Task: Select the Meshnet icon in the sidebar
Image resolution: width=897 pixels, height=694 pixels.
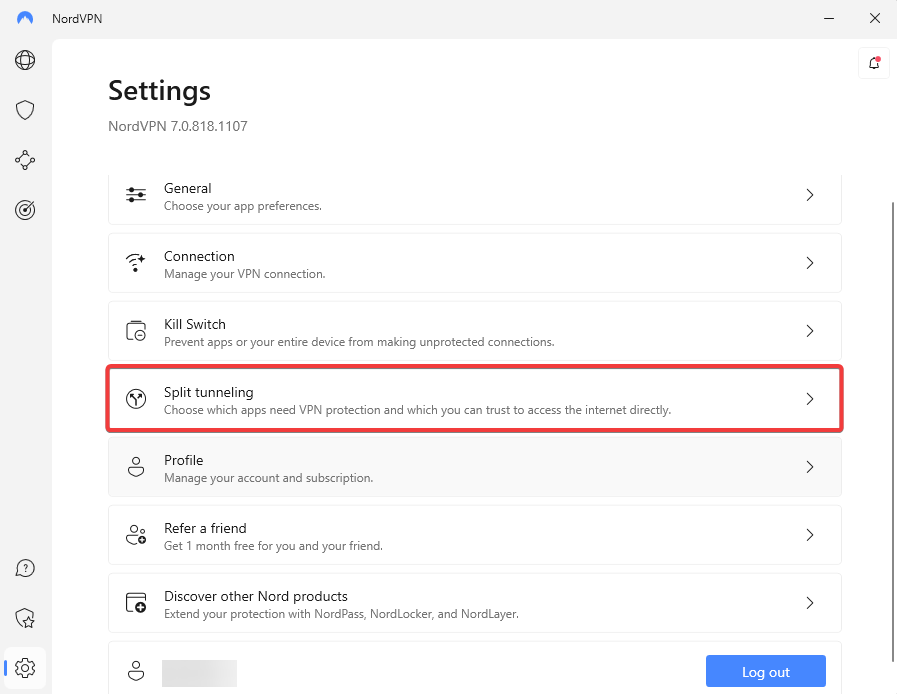Action: click(x=24, y=160)
